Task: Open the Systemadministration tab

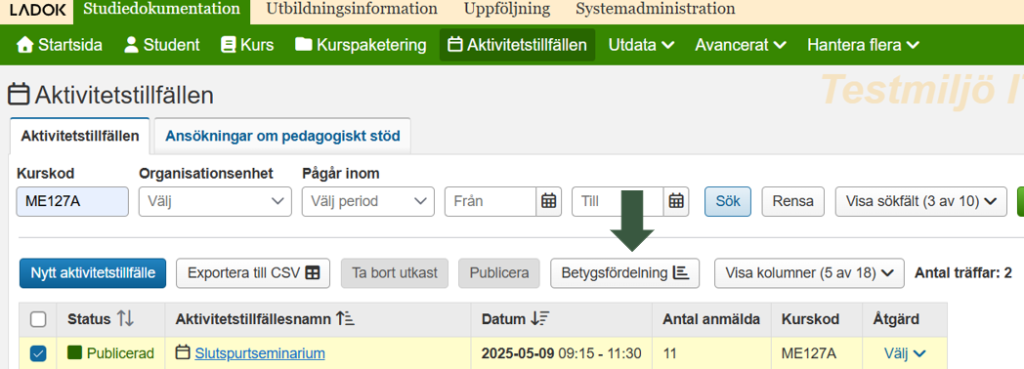Action: 655,9
